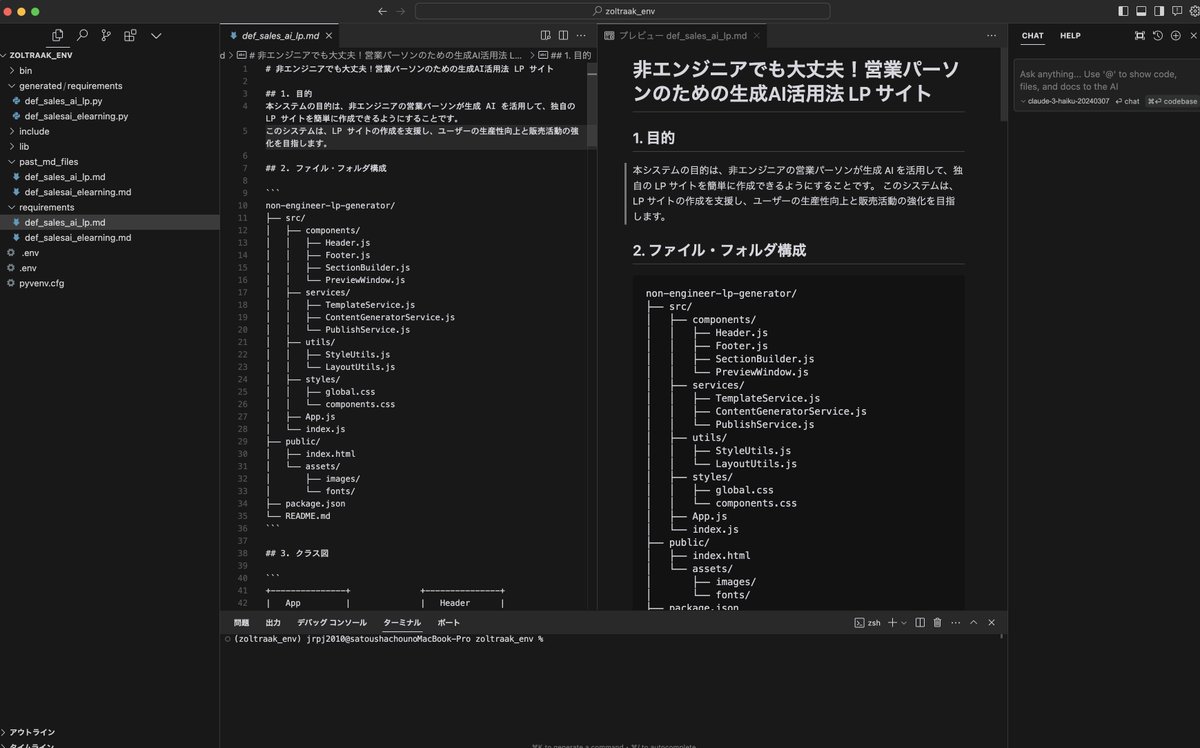Expand the アウトライン section
1200x748 pixels.
(x=109, y=732)
